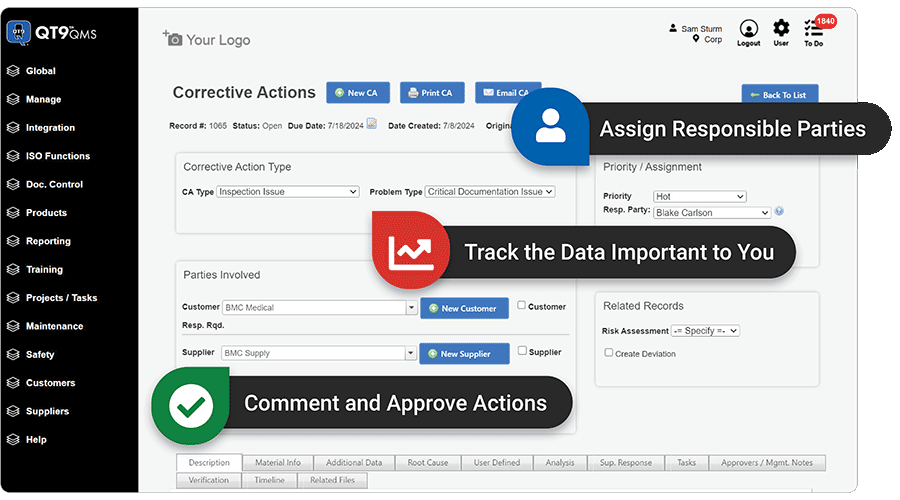Switch to the Root Cause tab

(428, 463)
